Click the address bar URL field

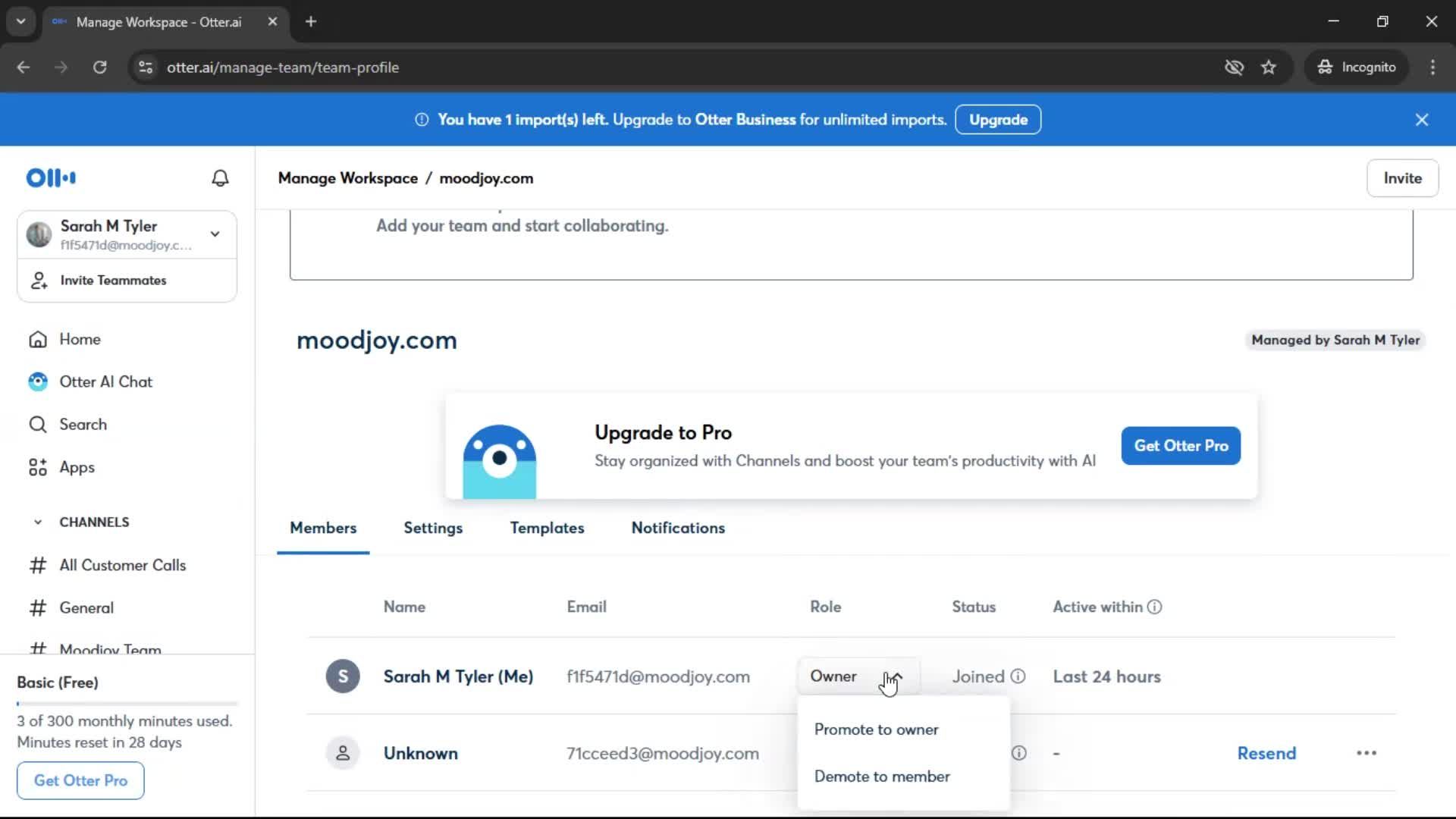tap(667, 67)
